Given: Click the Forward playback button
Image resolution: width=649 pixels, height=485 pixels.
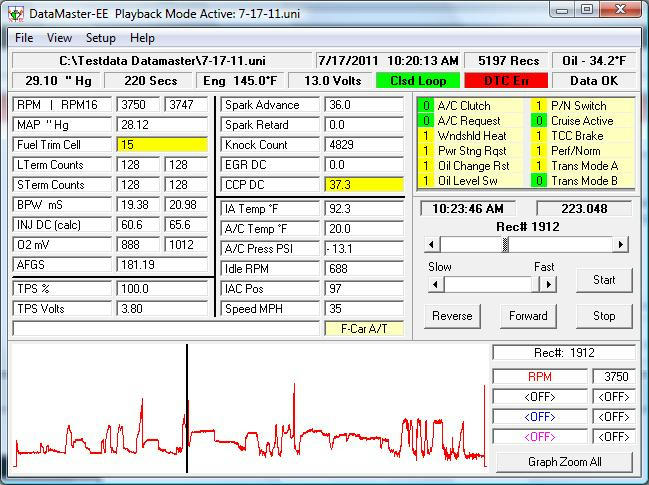Looking at the screenshot, I should [x=528, y=316].
